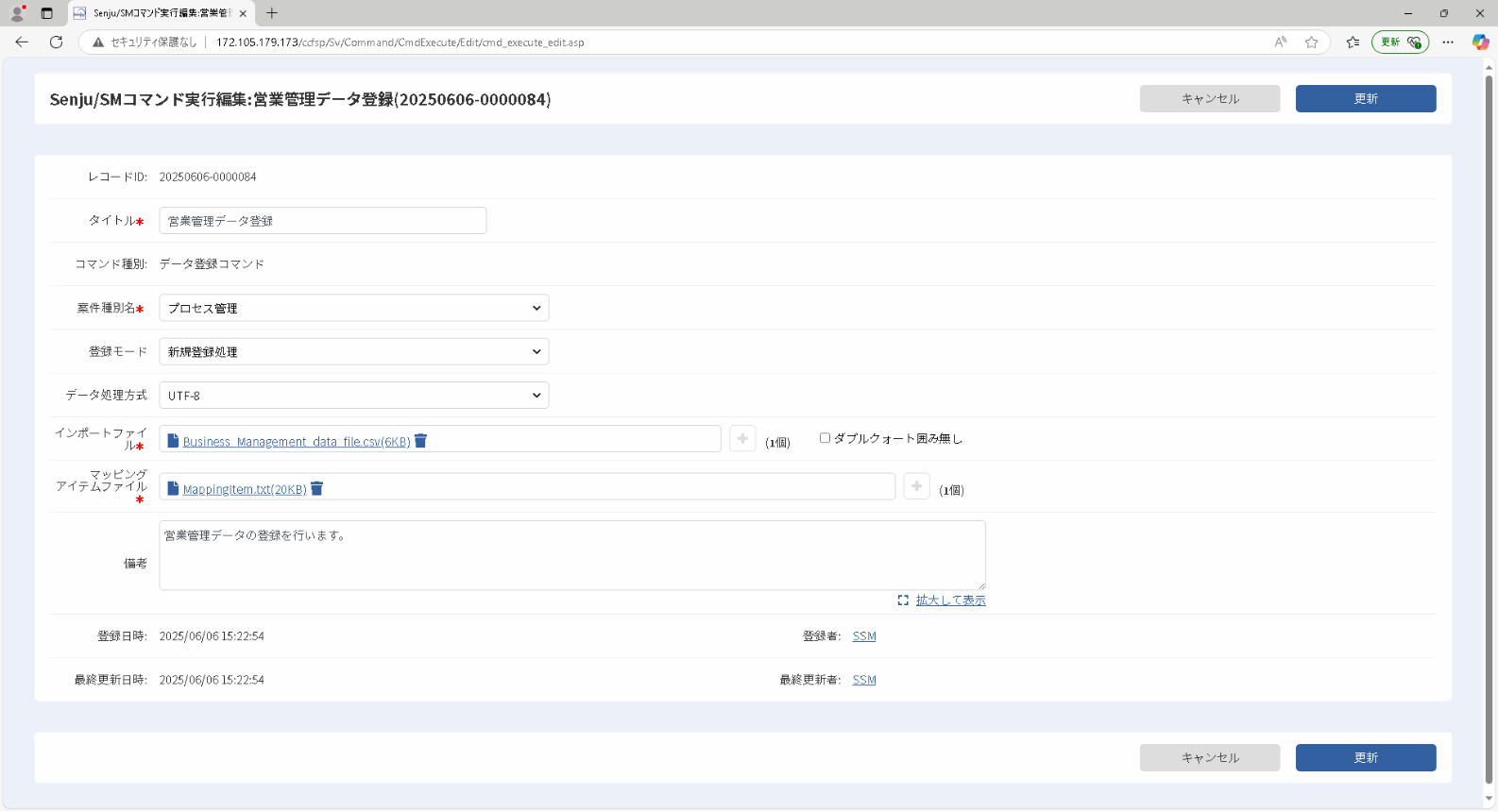Open the MappingItem.txt file link
The image size is (1498, 812).
click(x=245, y=489)
